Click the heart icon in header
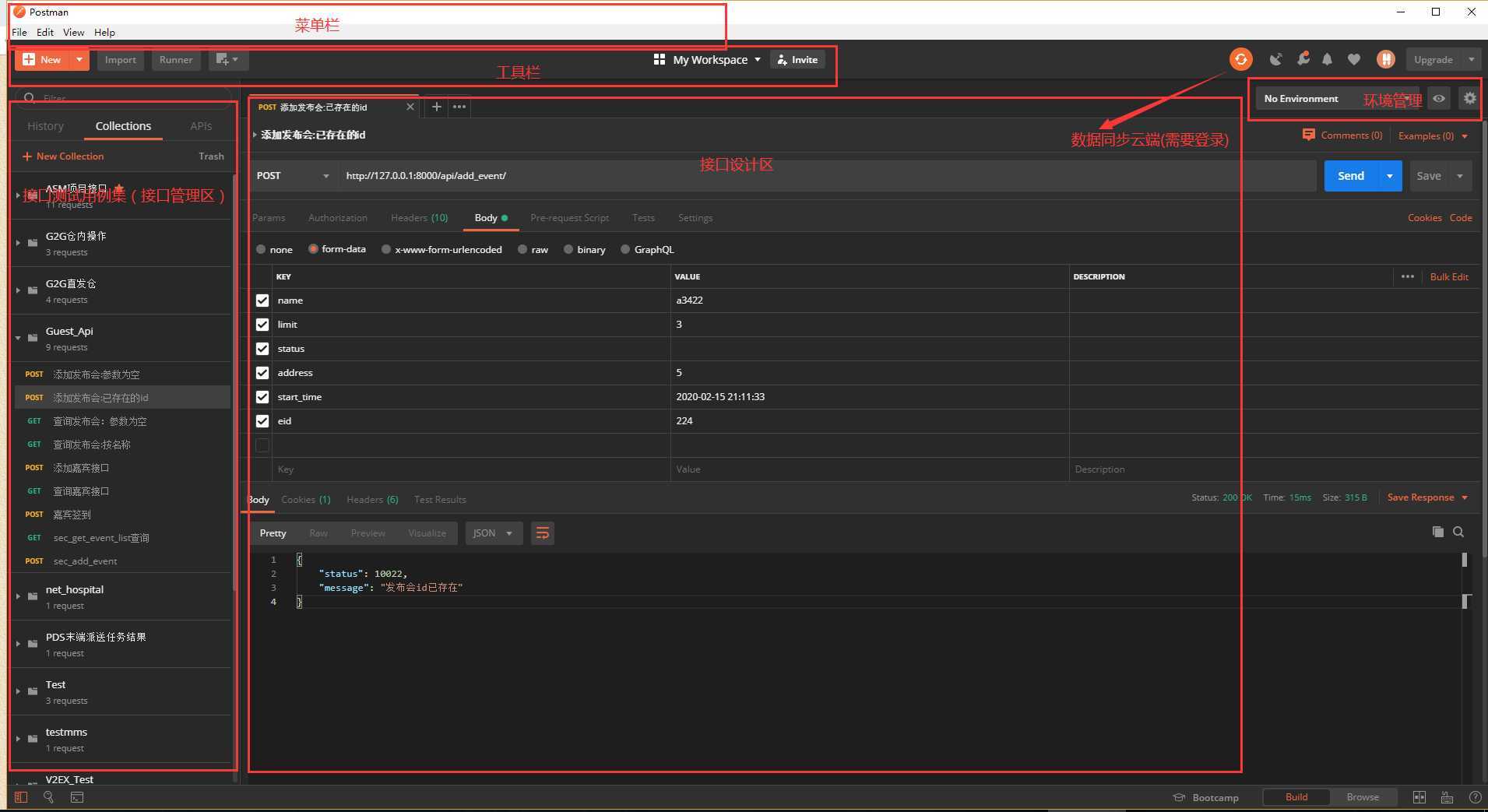This screenshot has width=1488, height=812. click(x=1354, y=59)
